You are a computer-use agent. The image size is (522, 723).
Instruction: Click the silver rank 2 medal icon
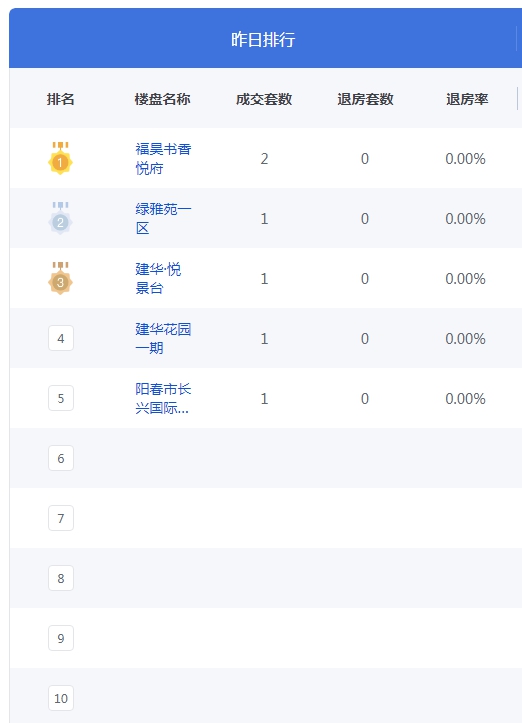[x=60, y=218]
